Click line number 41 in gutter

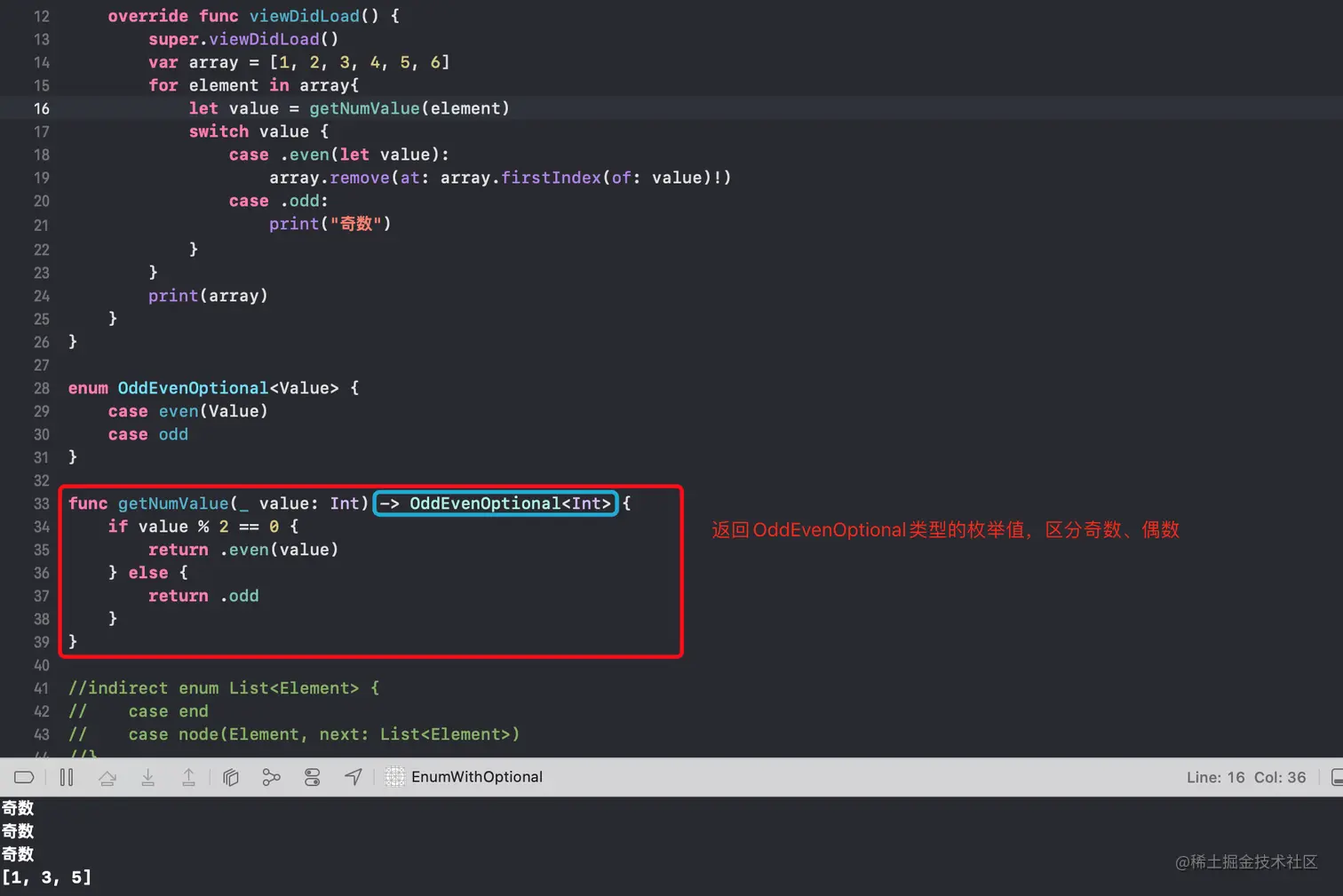coord(42,688)
